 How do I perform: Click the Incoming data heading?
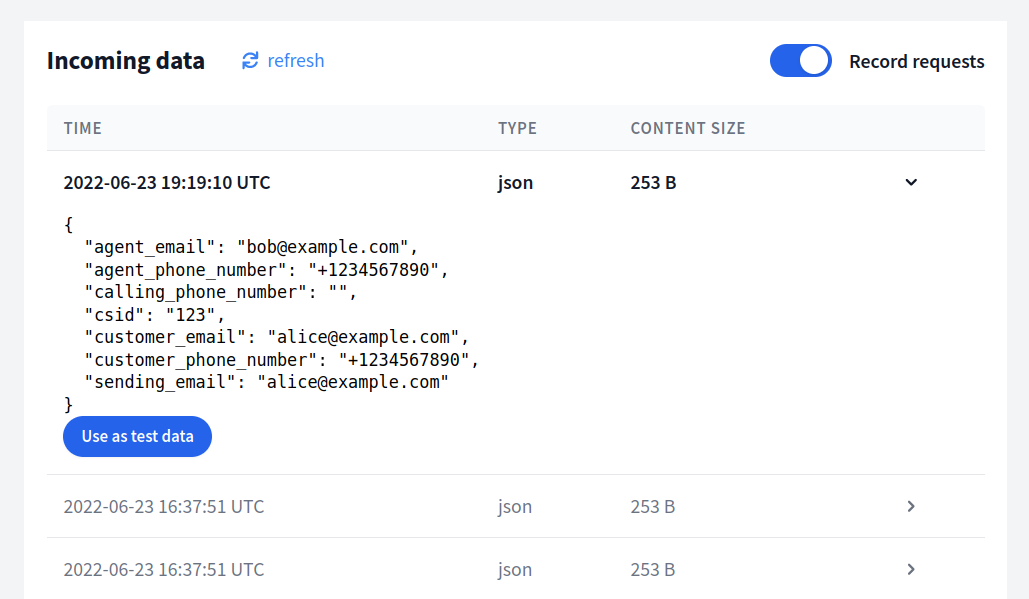pyautogui.click(x=126, y=61)
